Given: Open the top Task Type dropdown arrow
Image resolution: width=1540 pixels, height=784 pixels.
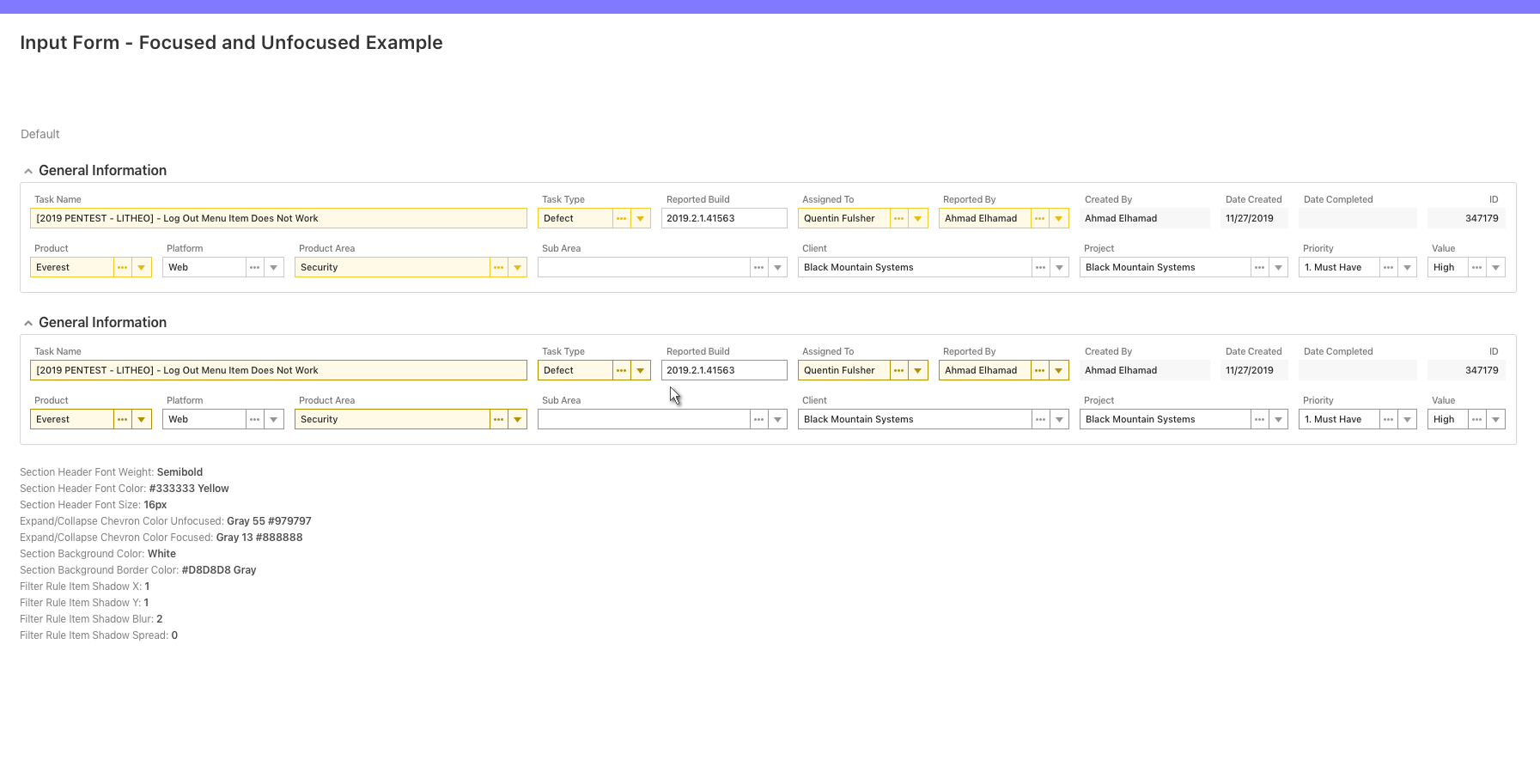Looking at the screenshot, I should (x=641, y=218).
